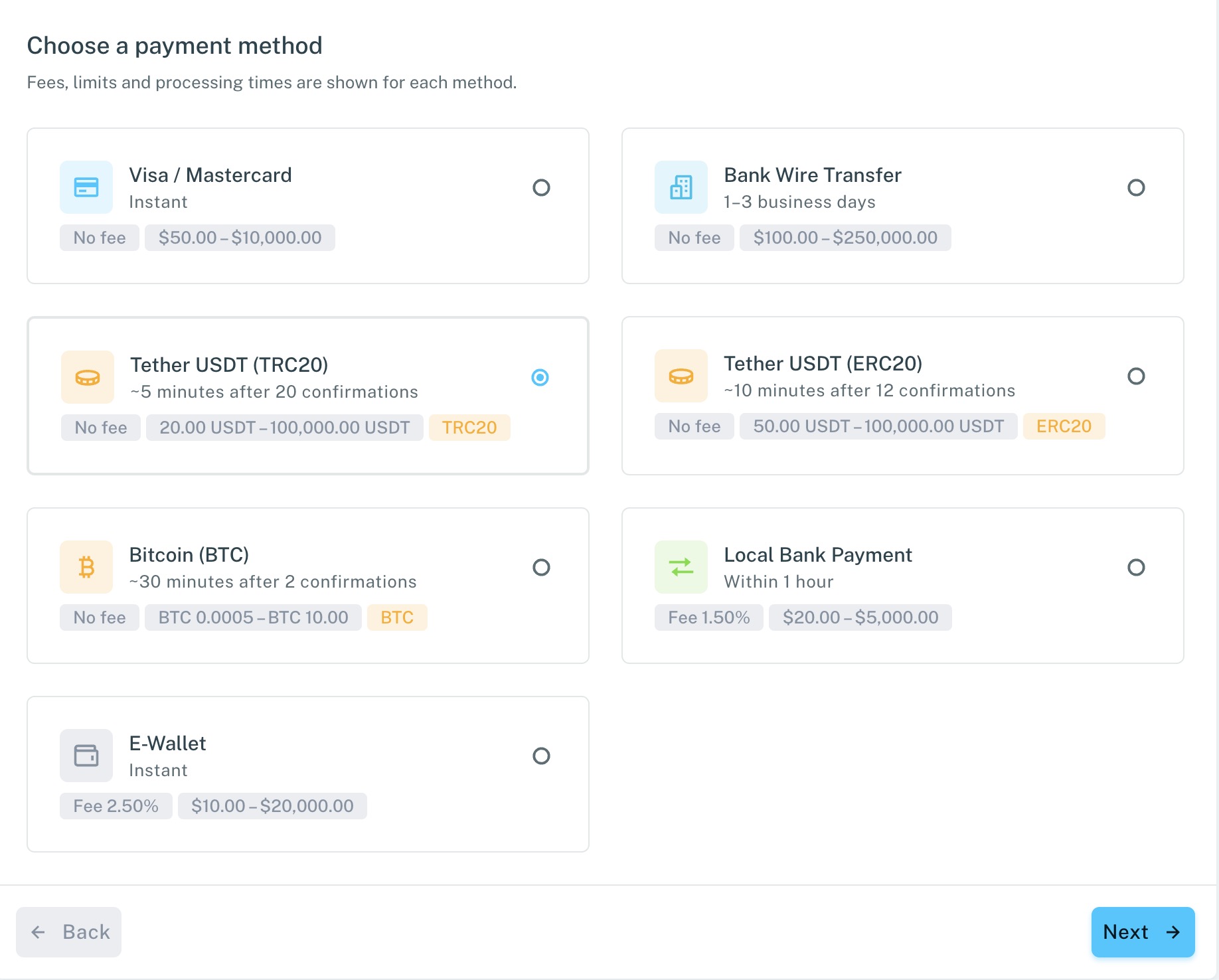This screenshot has height=980, width=1219.
Task: Click the TRC20 network tag
Action: pyautogui.click(x=469, y=428)
